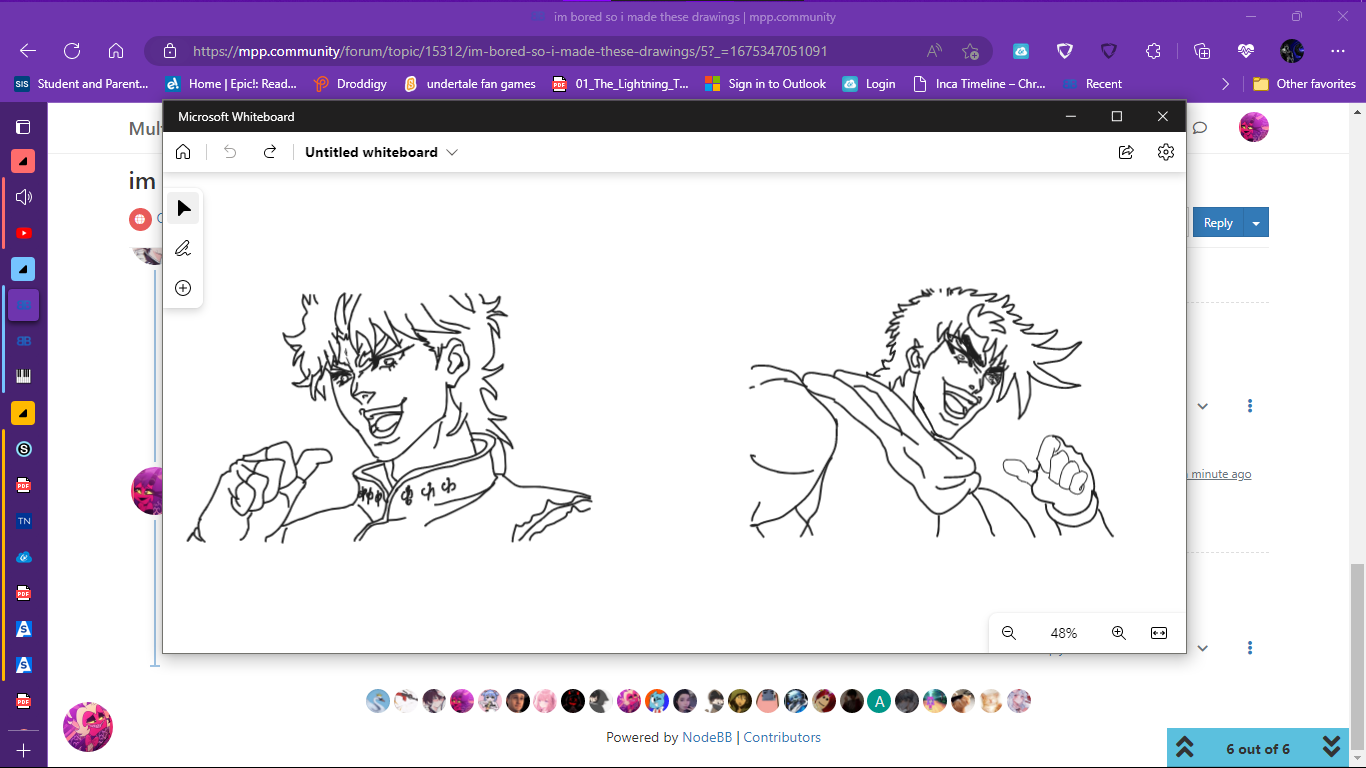
Task: Go back in the browser
Action: 28,51
